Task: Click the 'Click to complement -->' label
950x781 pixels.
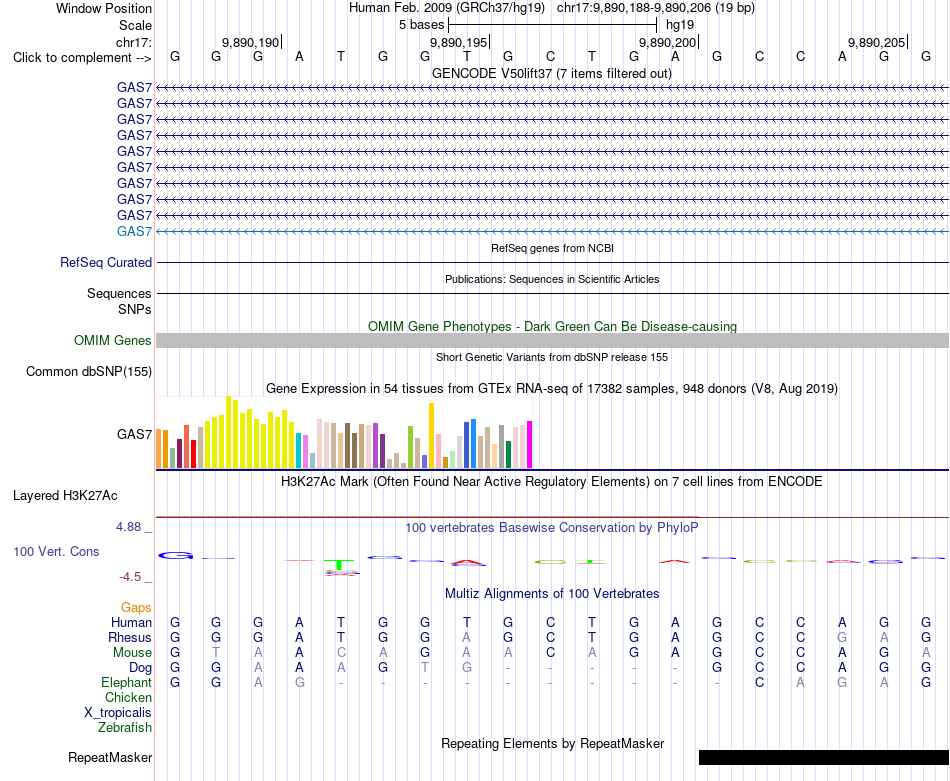Action: (82, 58)
